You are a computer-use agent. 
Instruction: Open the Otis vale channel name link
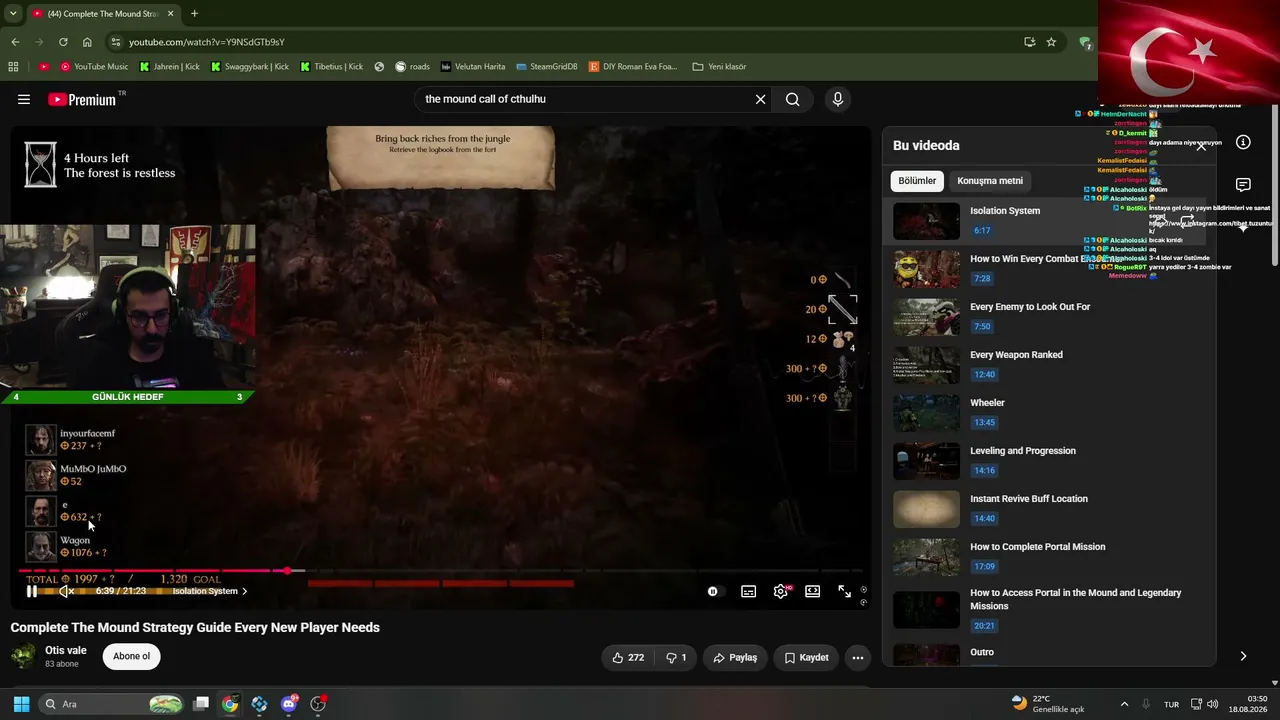pyautogui.click(x=66, y=650)
